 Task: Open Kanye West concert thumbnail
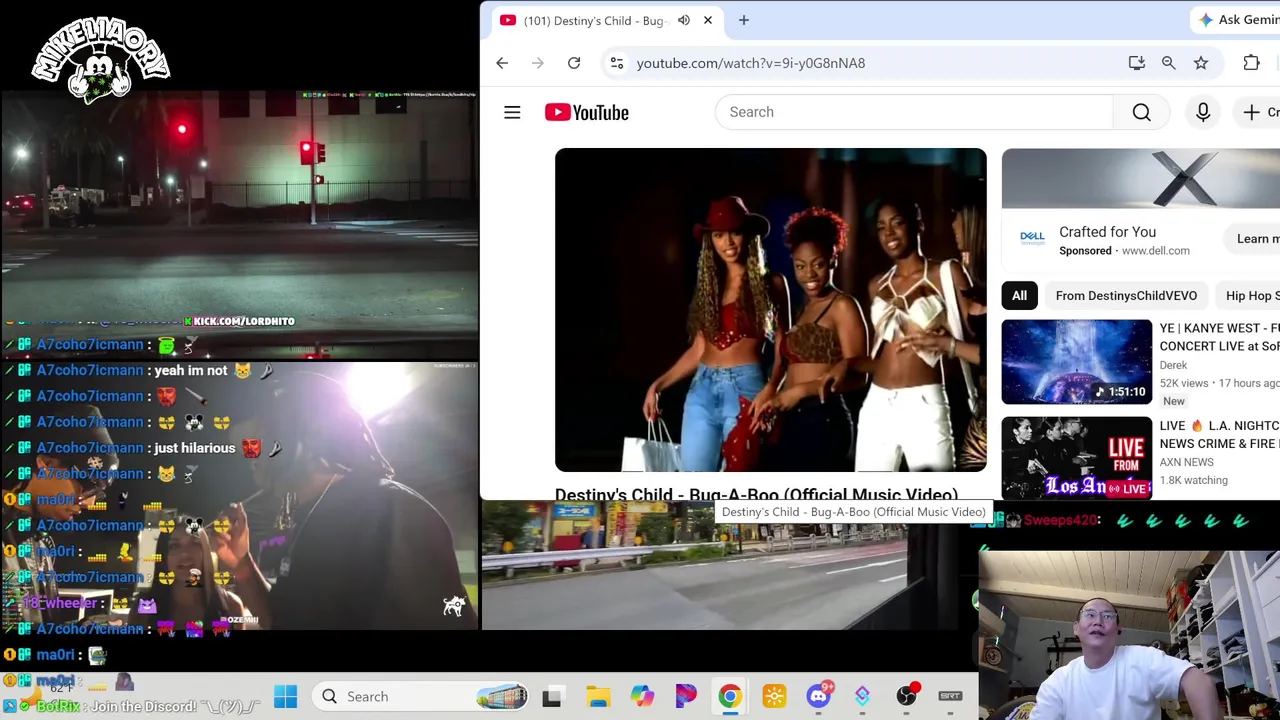1077,362
